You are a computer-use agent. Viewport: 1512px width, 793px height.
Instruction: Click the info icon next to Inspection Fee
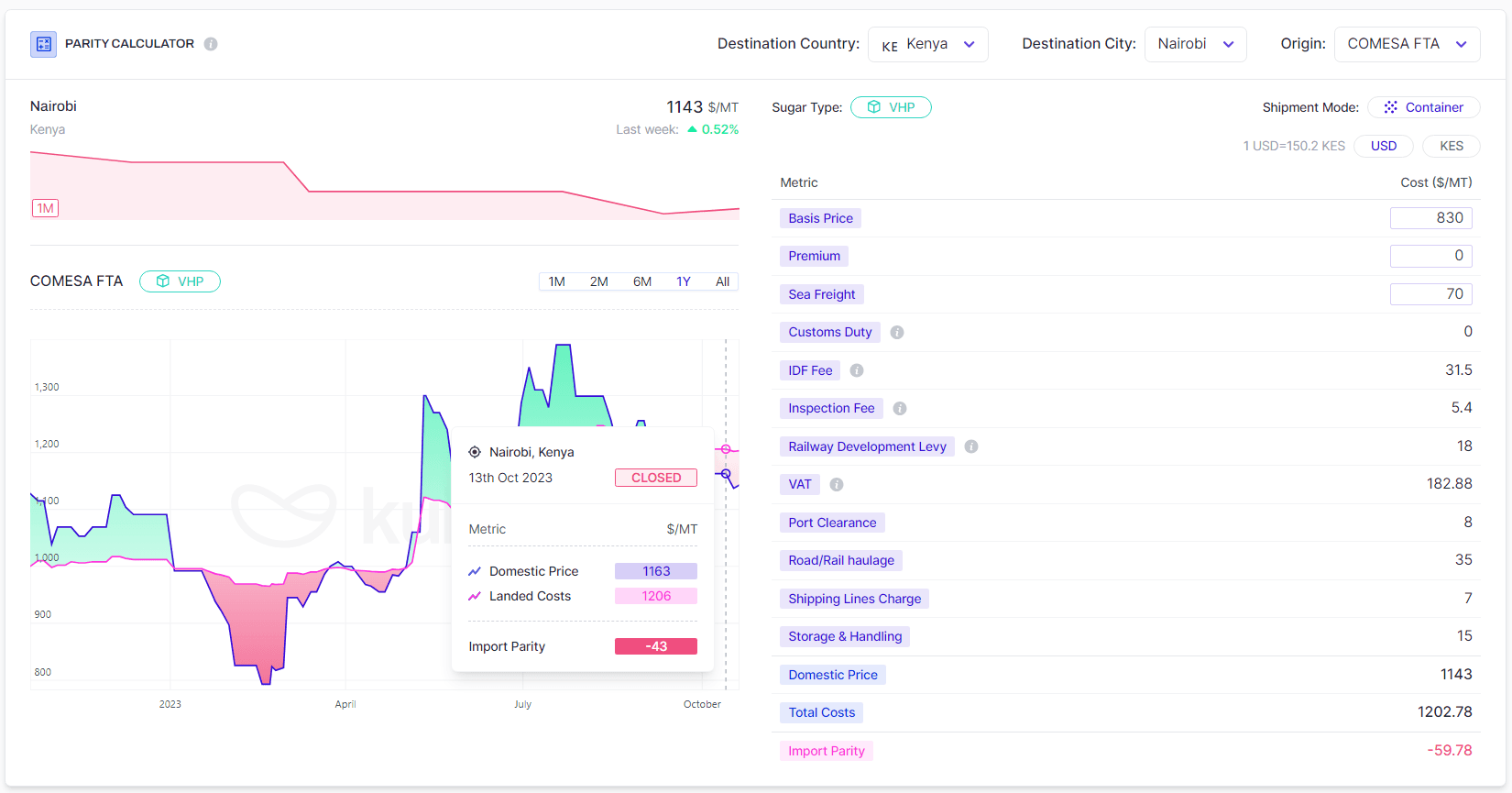(900, 409)
